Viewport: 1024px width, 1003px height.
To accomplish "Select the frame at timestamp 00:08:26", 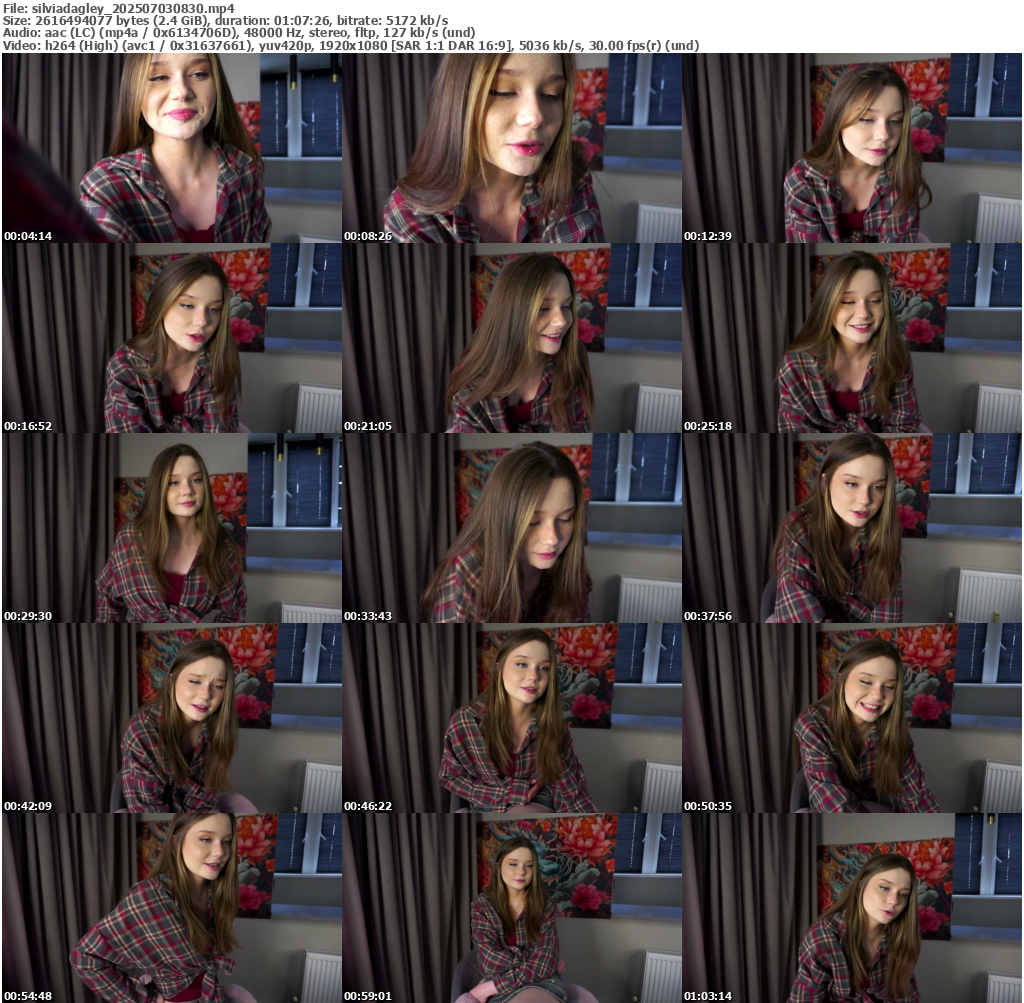I will pyautogui.click(x=512, y=148).
